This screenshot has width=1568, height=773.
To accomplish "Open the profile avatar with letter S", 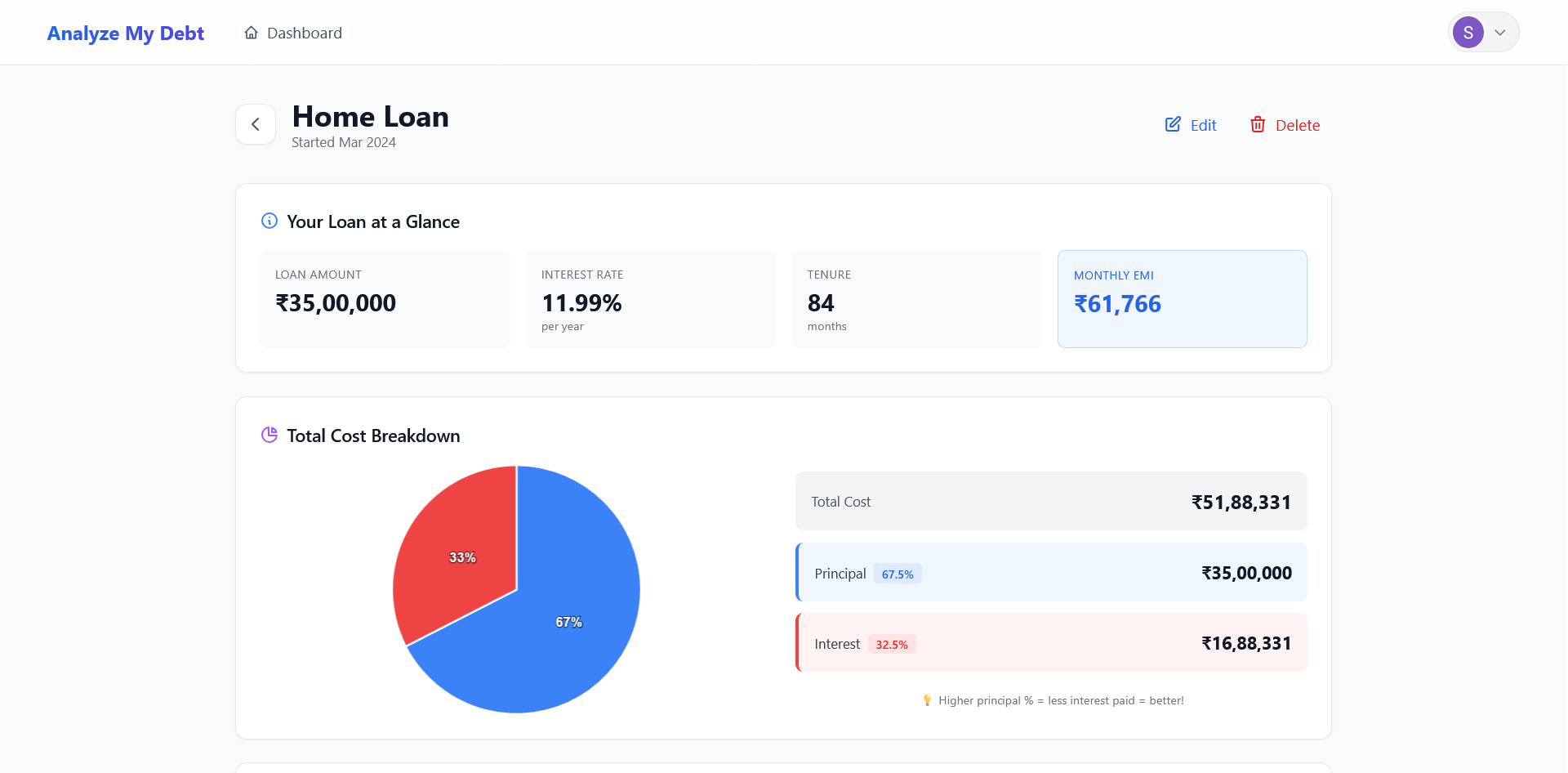I will pyautogui.click(x=1468, y=32).
